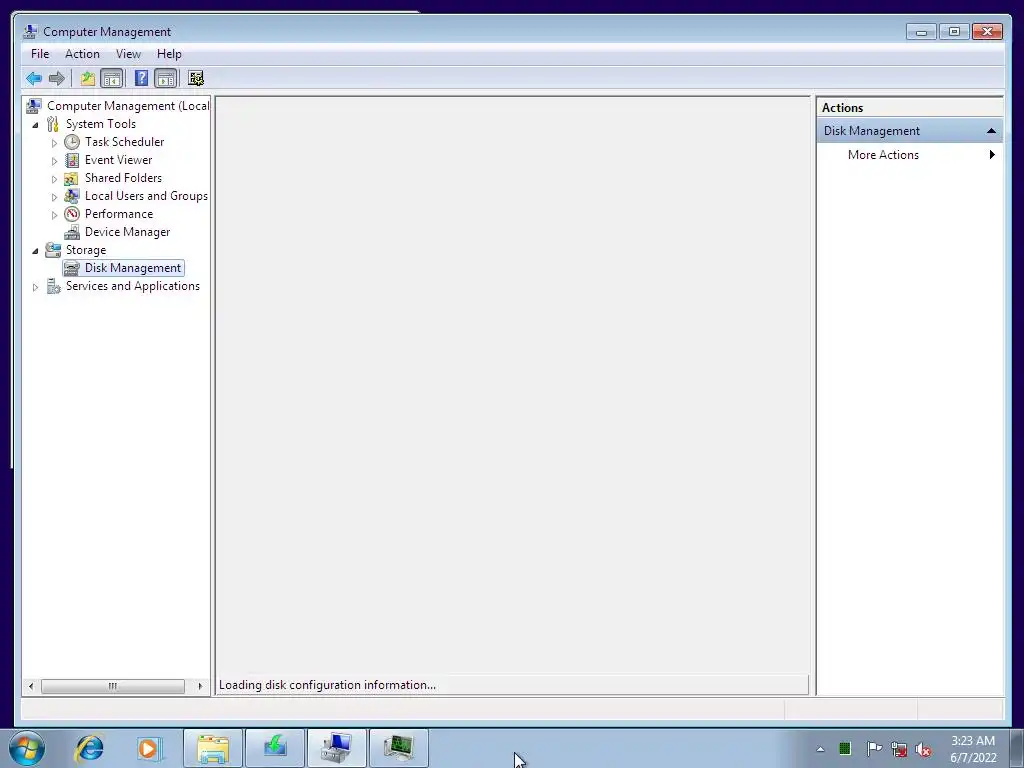Click the Back arrow toolbar icon
The image size is (1024, 768).
34,79
